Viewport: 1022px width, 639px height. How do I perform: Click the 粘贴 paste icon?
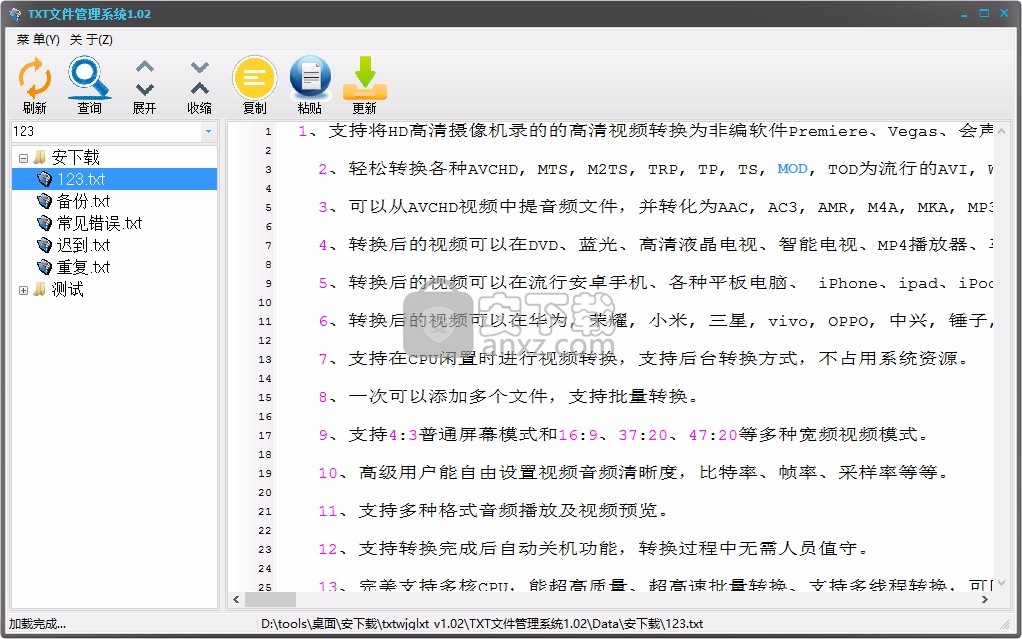pyautogui.click(x=310, y=78)
